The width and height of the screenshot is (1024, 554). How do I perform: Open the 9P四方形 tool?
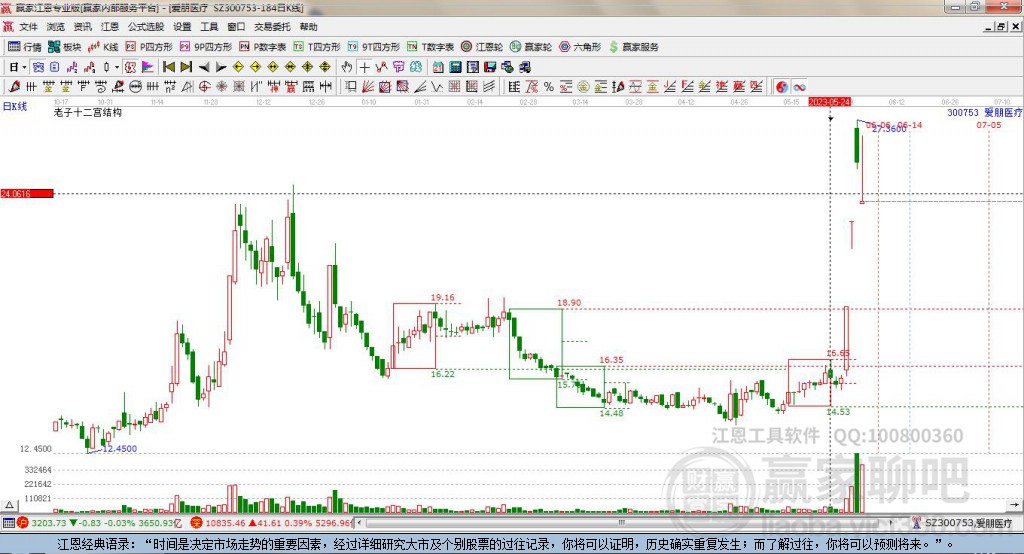(x=206, y=47)
